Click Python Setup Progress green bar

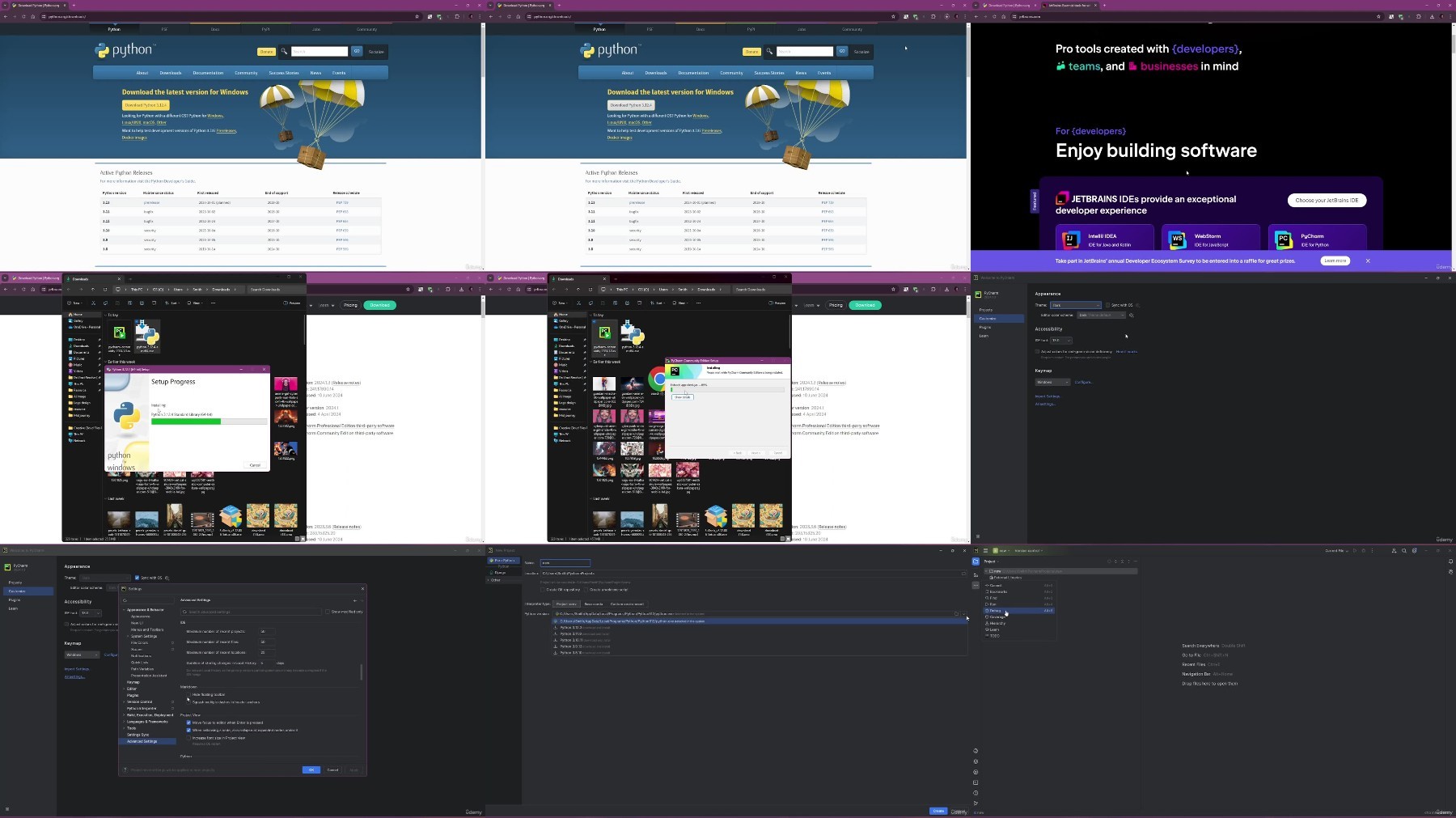coord(186,421)
